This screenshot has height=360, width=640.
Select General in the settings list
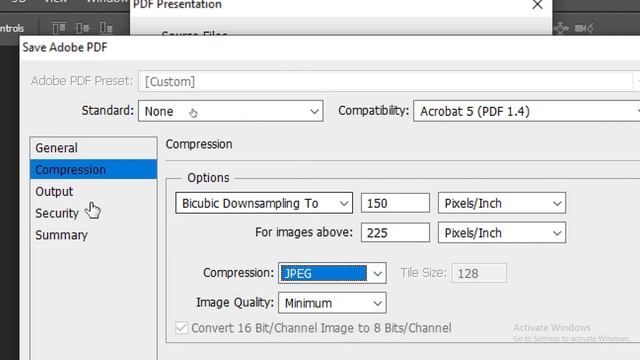pyautogui.click(x=93, y=148)
